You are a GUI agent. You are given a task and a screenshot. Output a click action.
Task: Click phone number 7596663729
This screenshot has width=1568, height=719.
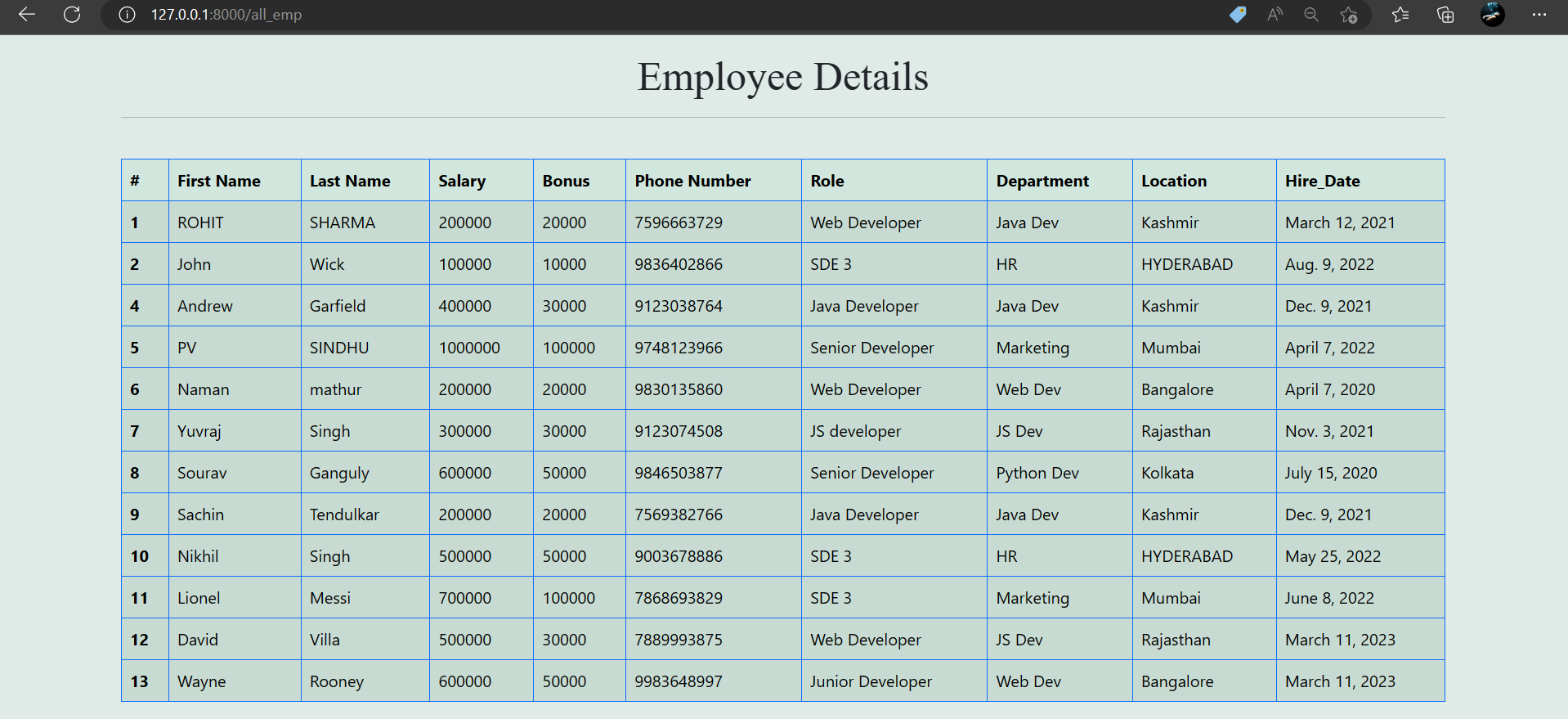[x=679, y=222]
